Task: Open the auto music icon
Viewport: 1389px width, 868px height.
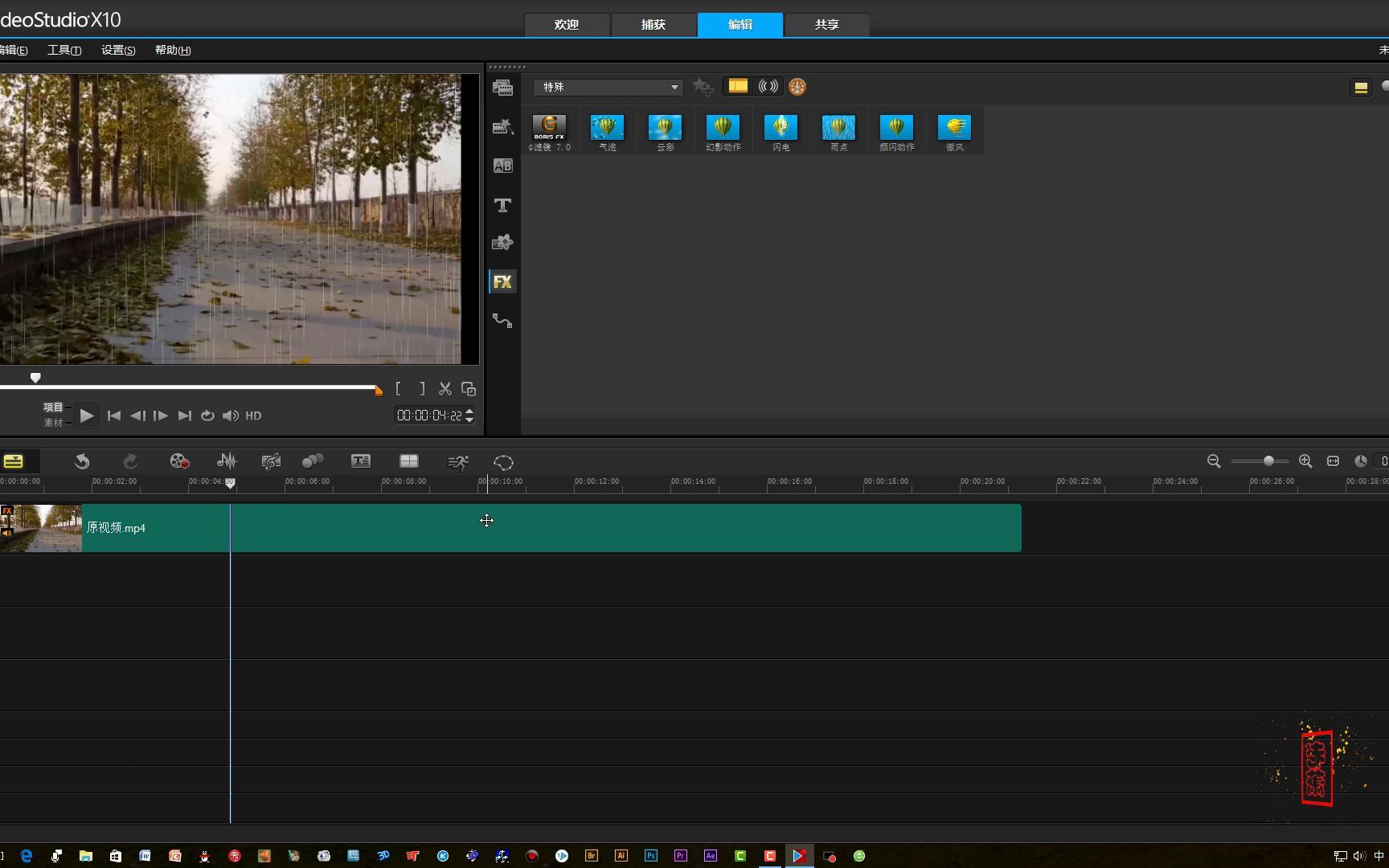Action: click(272, 461)
